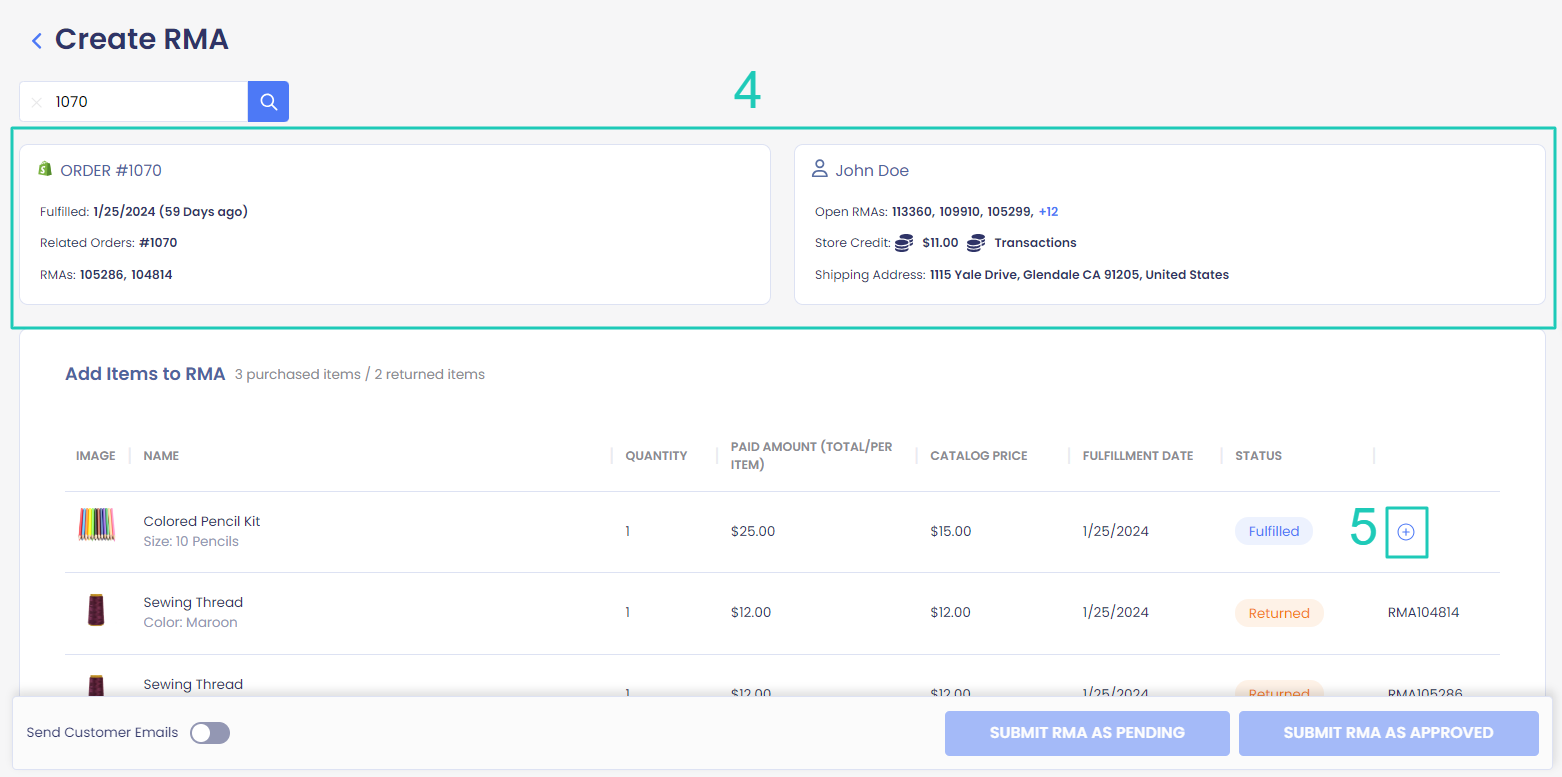Open related order #1070 link
Viewport: 1562px width, 777px height.
[x=158, y=243]
